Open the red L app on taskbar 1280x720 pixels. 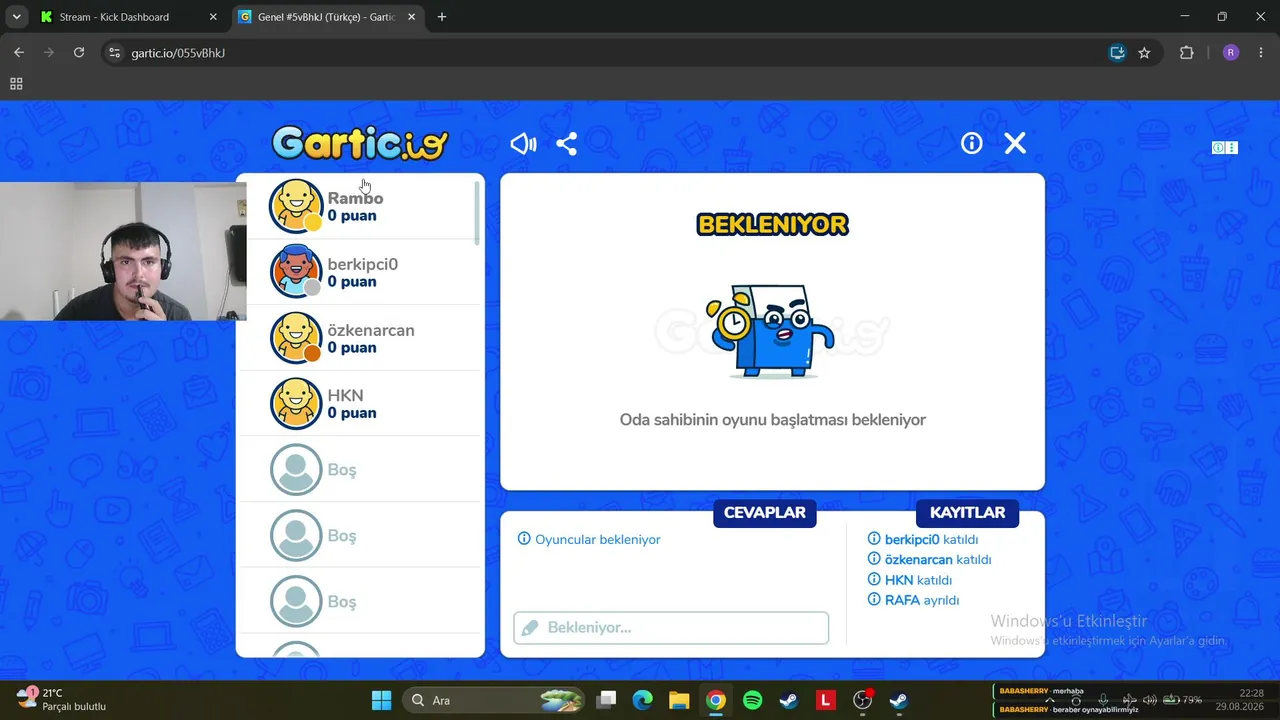(x=825, y=700)
